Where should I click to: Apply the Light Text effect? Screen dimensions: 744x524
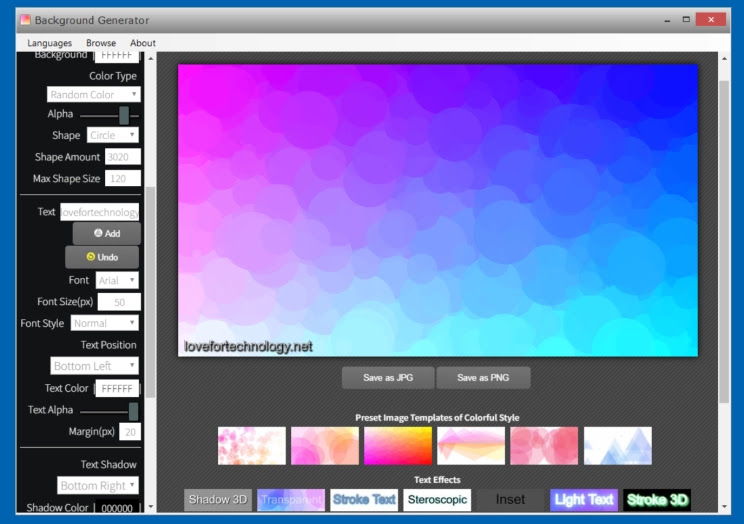coord(584,500)
